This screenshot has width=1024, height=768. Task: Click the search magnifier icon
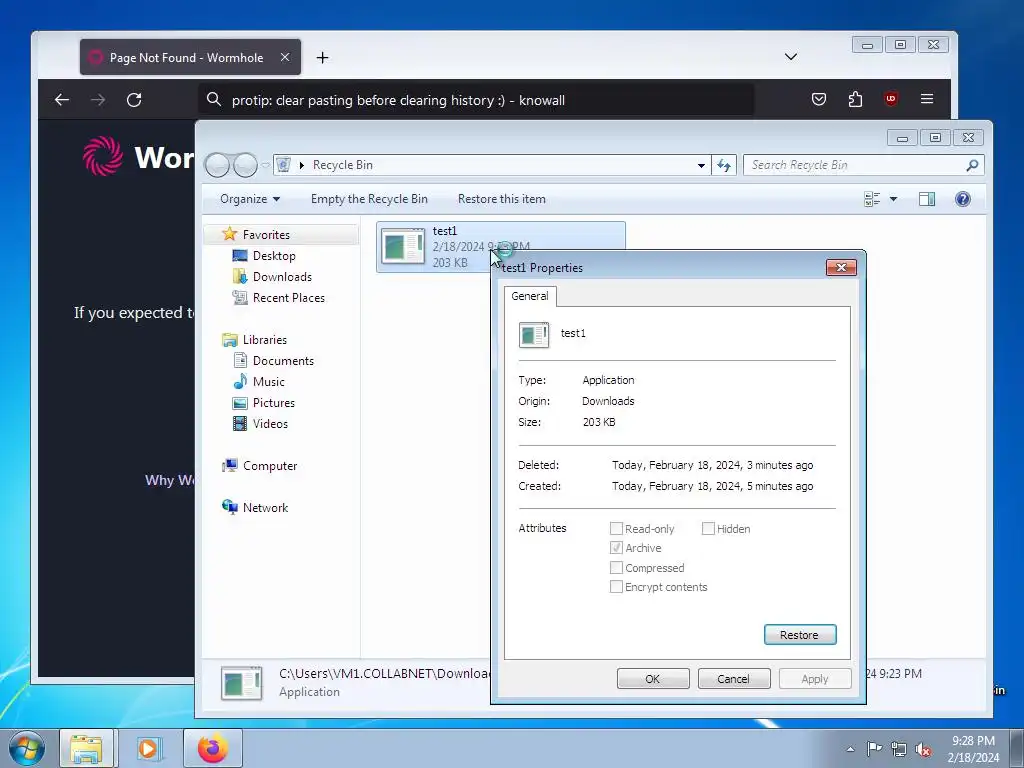point(972,165)
